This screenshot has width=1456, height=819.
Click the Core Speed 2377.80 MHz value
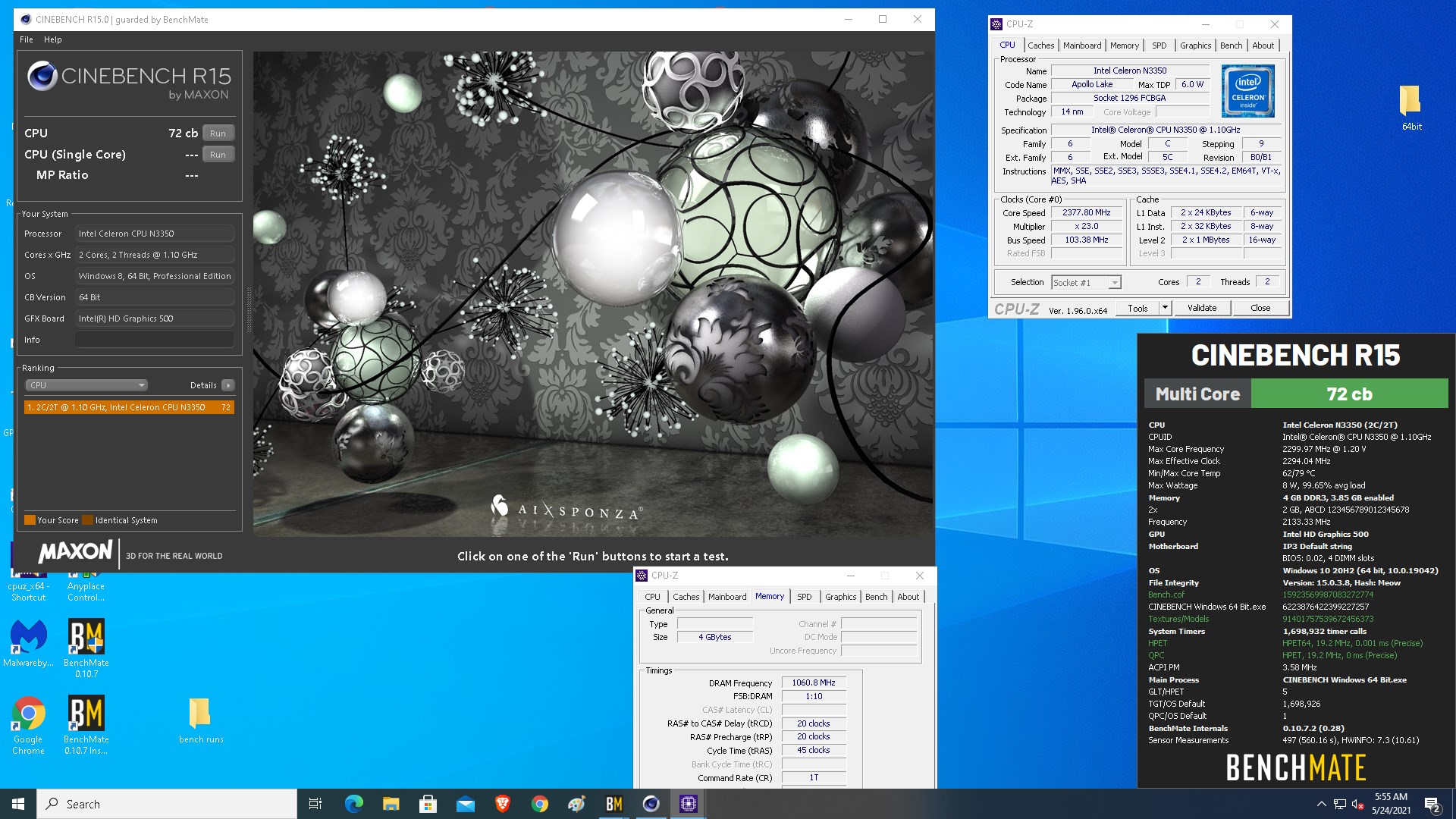point(1086,213)
